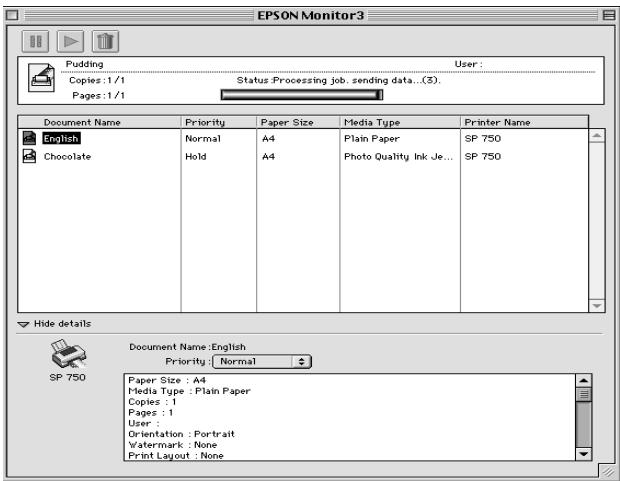Viewport: 620px width, 481px height.
Task: Click the job list scroll up arrow
Action: (597, 136)
